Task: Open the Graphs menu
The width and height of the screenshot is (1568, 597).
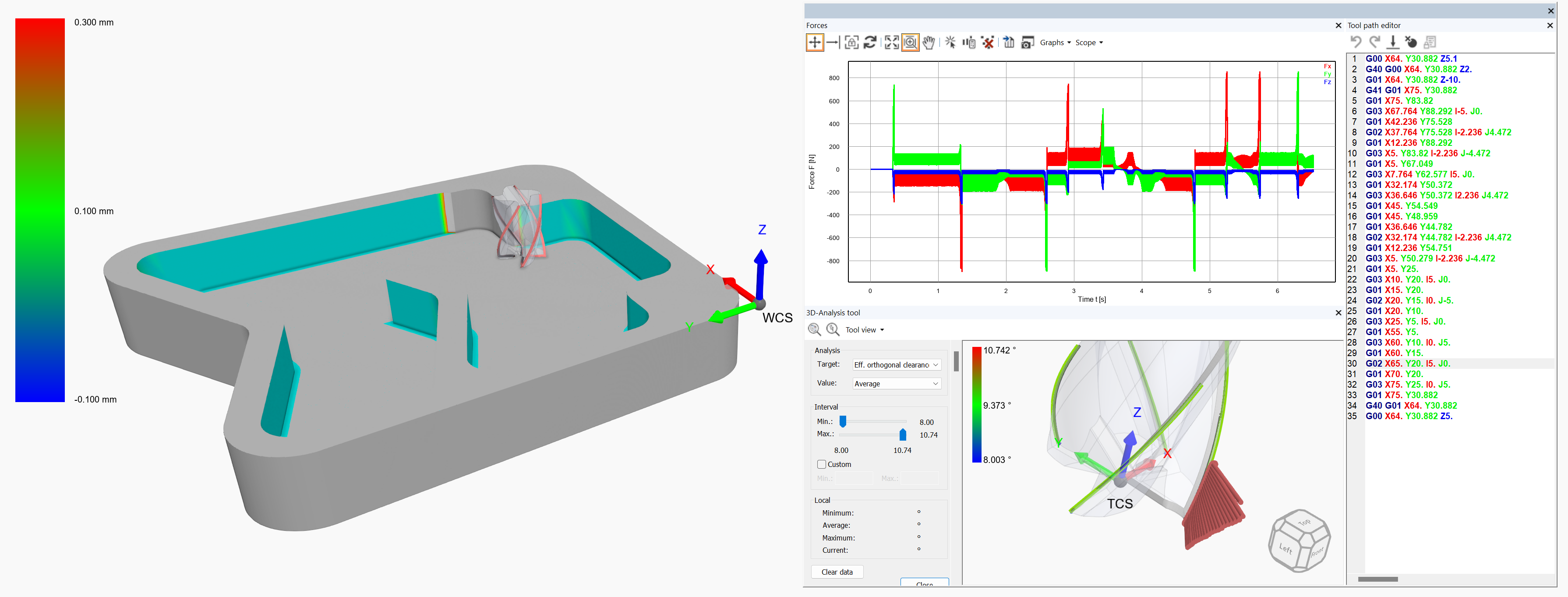Action: click(x=1055, y=42)
